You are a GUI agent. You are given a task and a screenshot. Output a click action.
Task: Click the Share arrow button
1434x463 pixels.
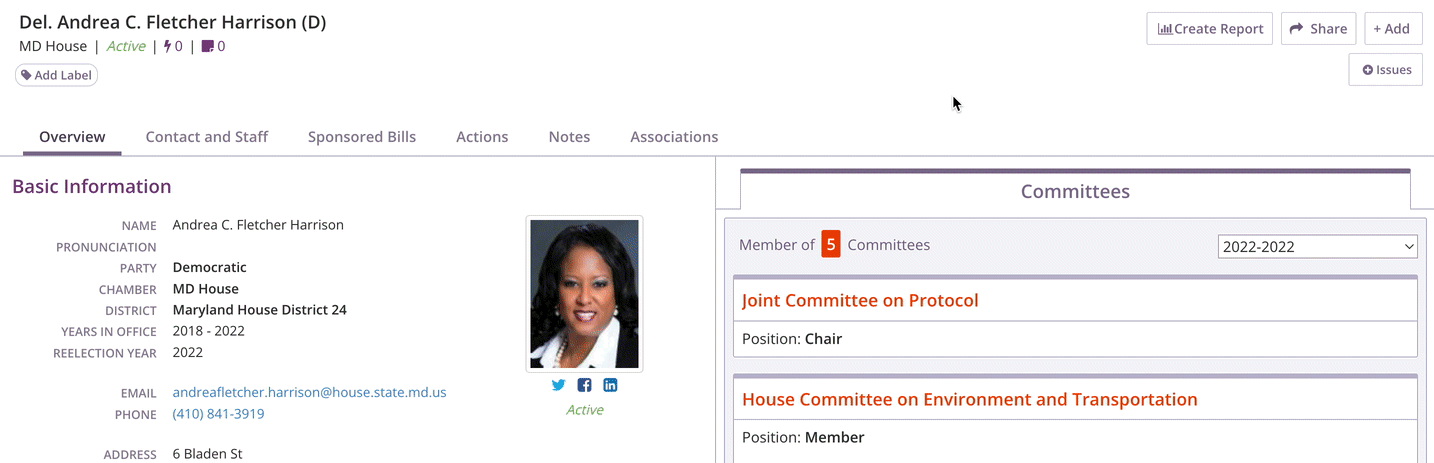click(x=1318, y=28)
